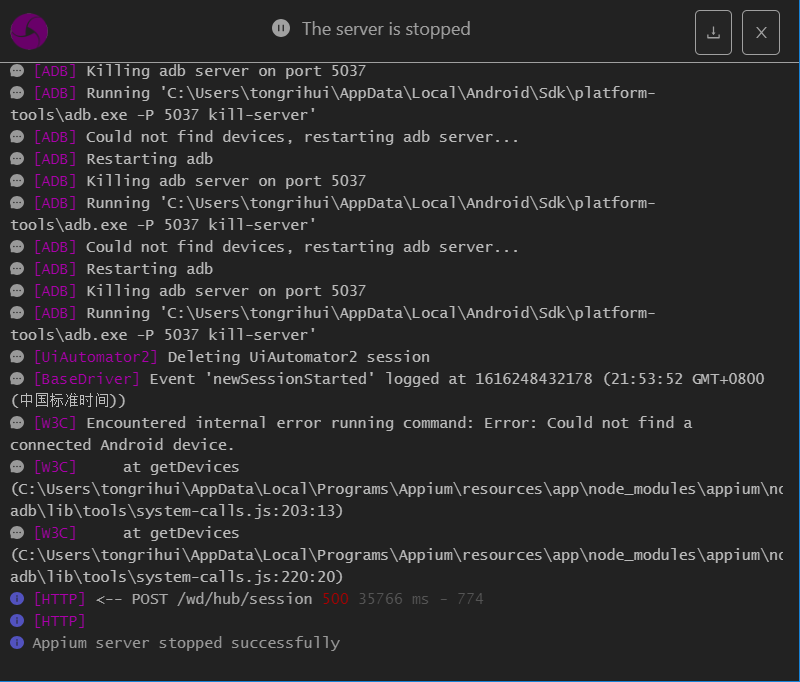Viewport: 800px width, 682px height.
Task: Select 'Appium server stopped successfully' message
Action: [186, 643]
